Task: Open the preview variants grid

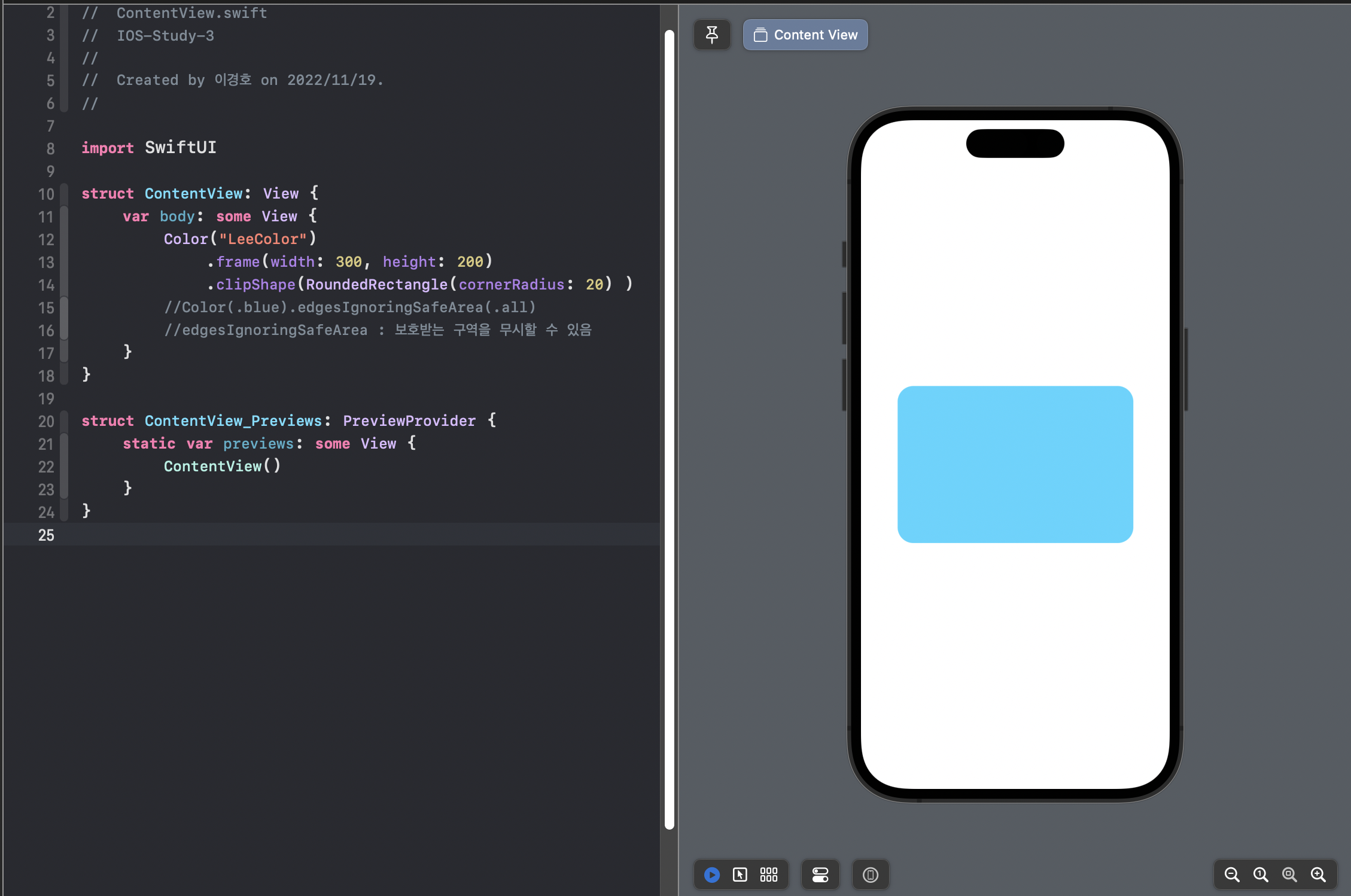Action: pyautogui.click(x=769, y=875)
